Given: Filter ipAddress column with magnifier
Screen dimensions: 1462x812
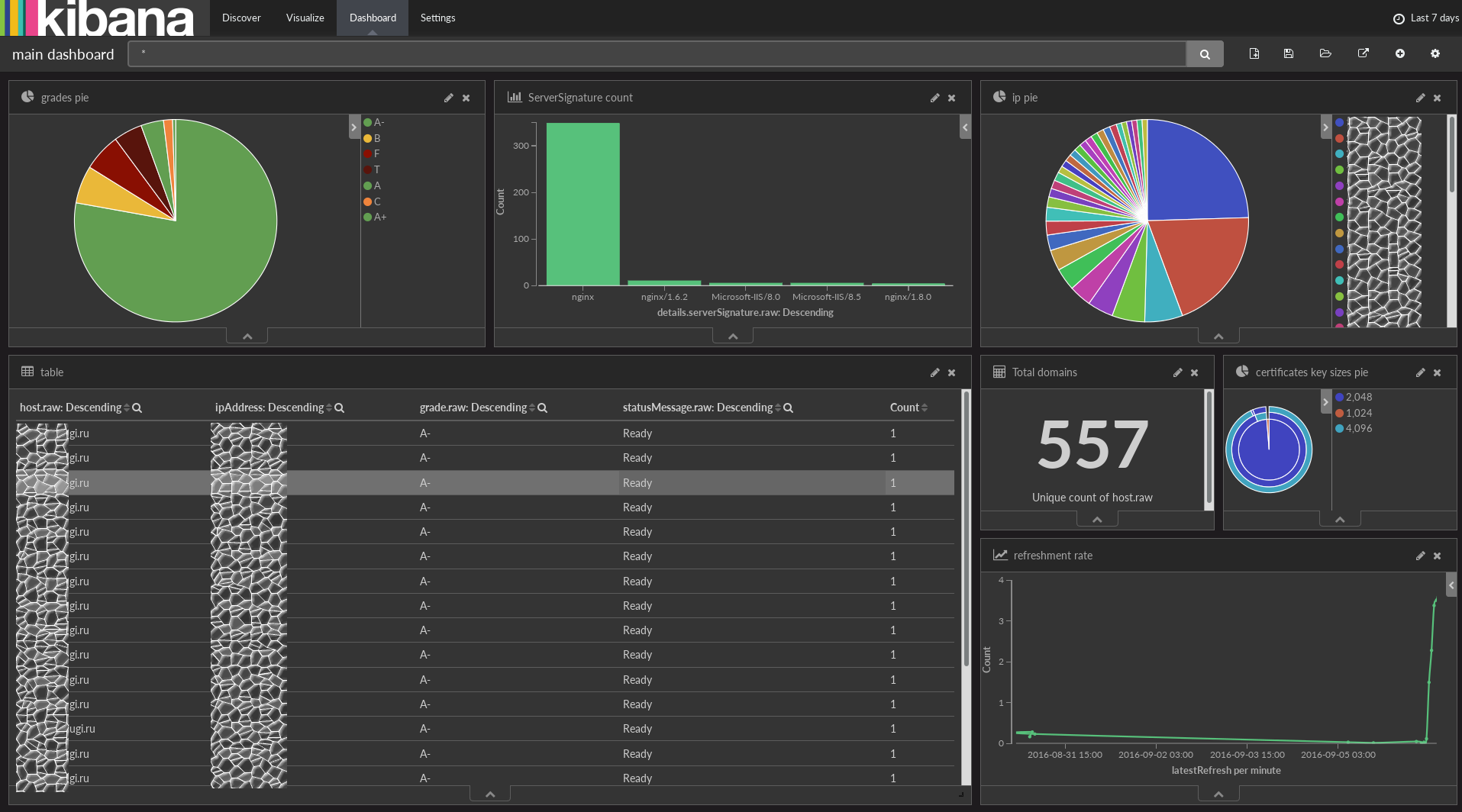Looking at the screenshot, I should [x=340, y=408].
